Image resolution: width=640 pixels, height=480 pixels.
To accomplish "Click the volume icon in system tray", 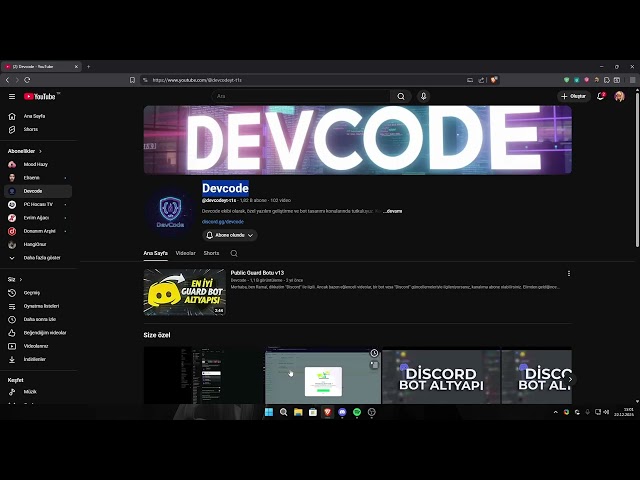I will tap(607, 412).
